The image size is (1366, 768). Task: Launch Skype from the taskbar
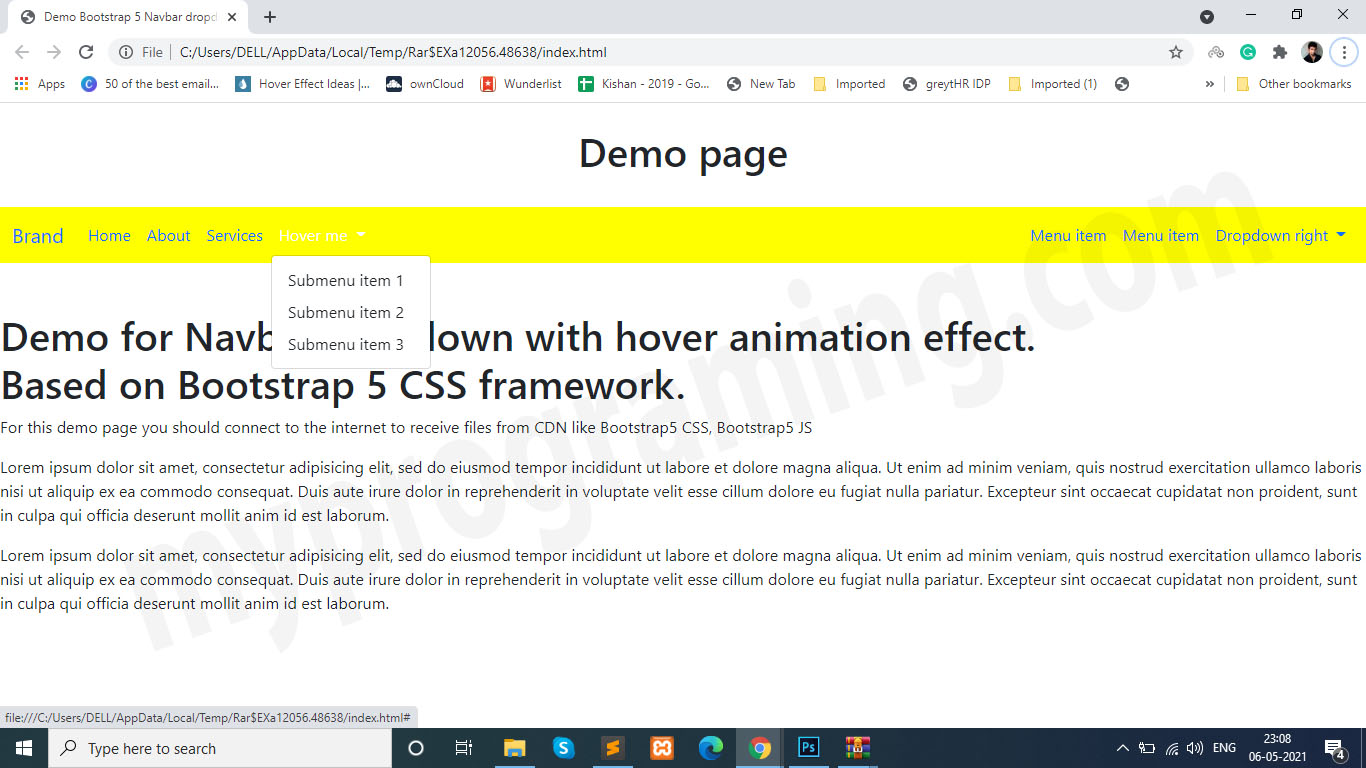(563, 747)
